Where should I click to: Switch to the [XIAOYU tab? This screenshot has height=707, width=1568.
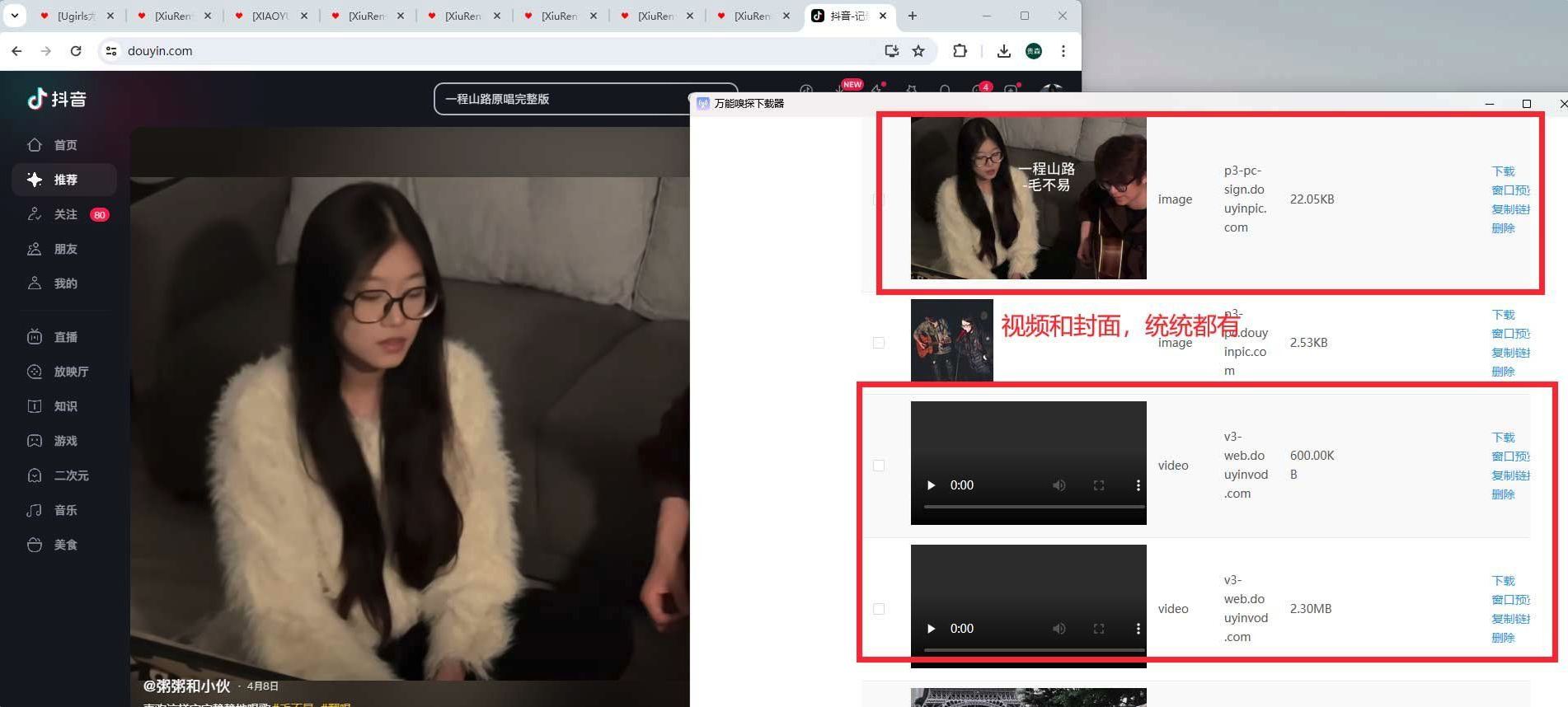(x=270, y=16)
